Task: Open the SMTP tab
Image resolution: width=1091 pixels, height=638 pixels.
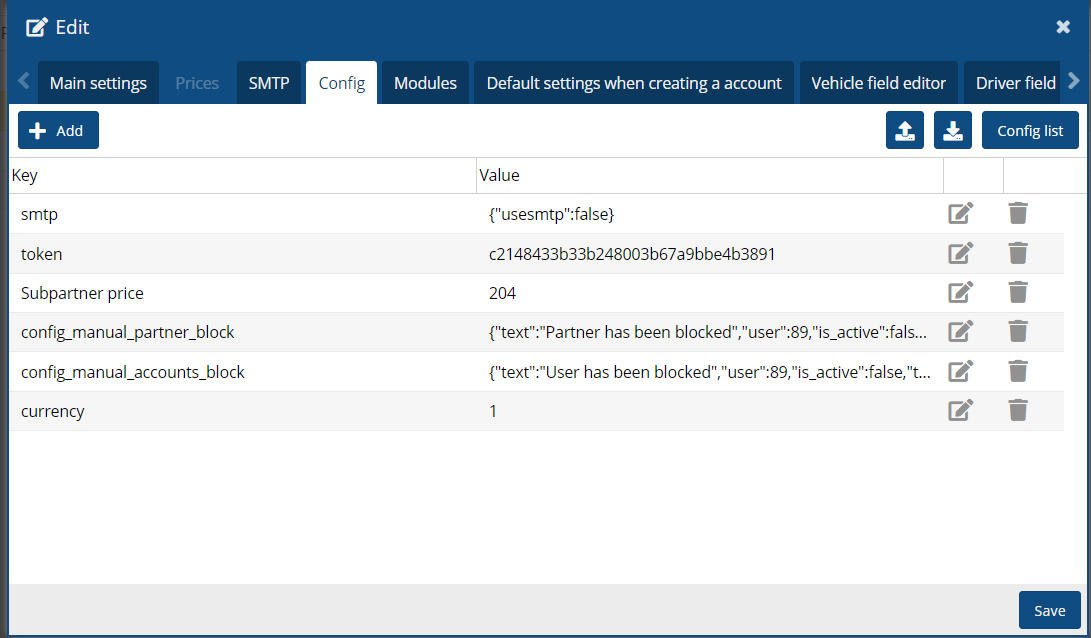Action: point(268,83)
